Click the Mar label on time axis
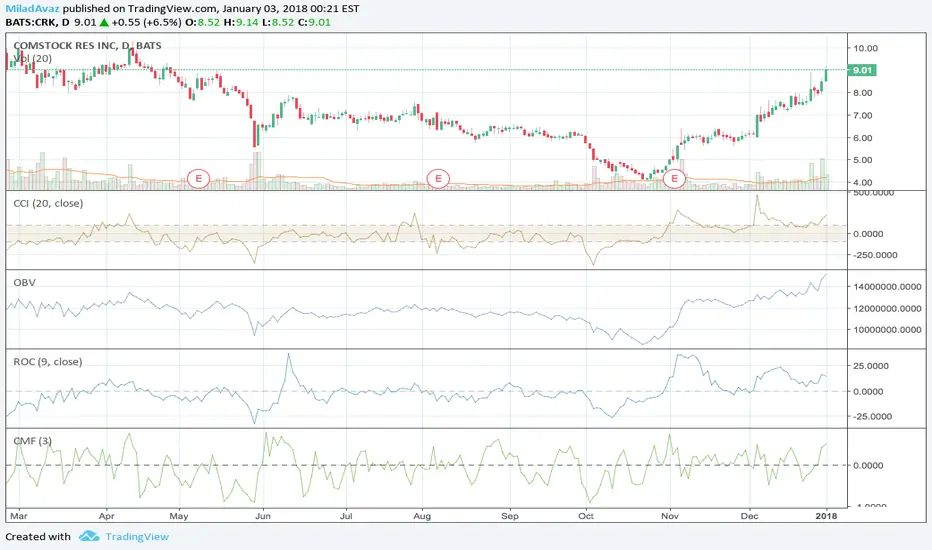Viewport: 932px width, 550px height. pos(19,516)
